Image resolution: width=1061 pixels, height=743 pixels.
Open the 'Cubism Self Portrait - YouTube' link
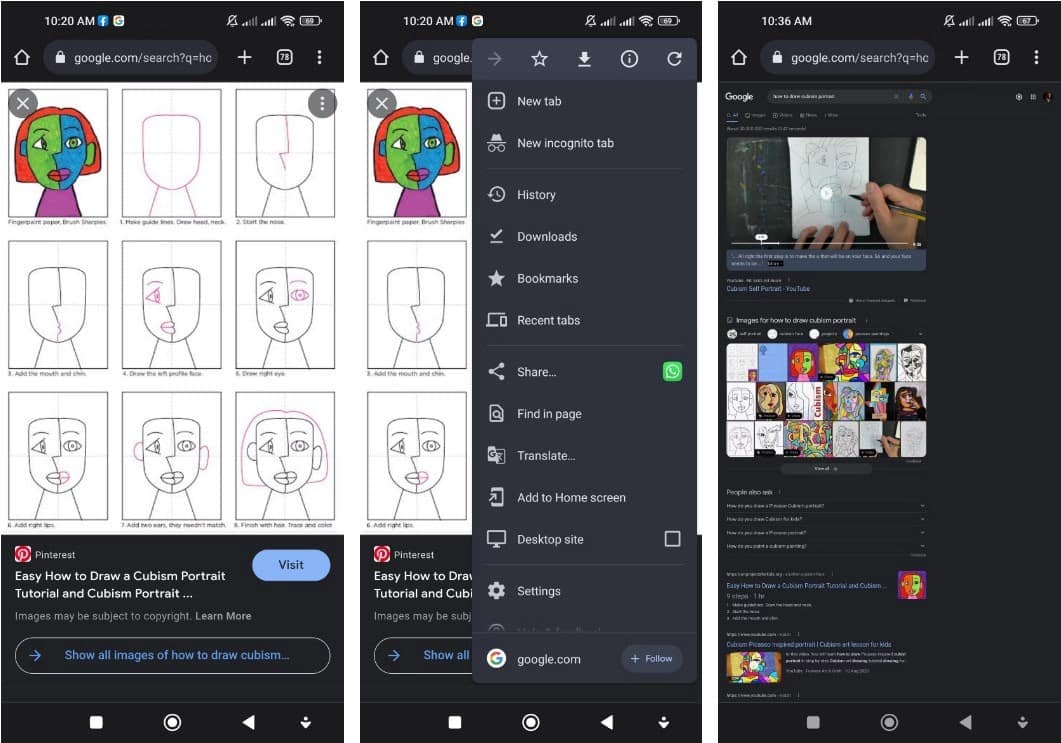(x=768, y=289)
